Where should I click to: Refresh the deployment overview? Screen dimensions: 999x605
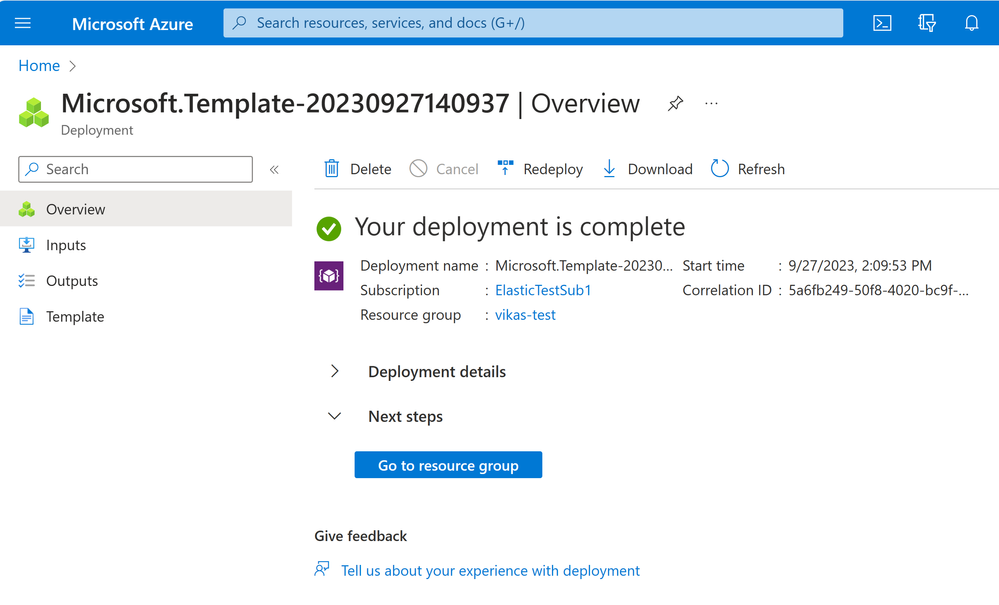(747, 169)
